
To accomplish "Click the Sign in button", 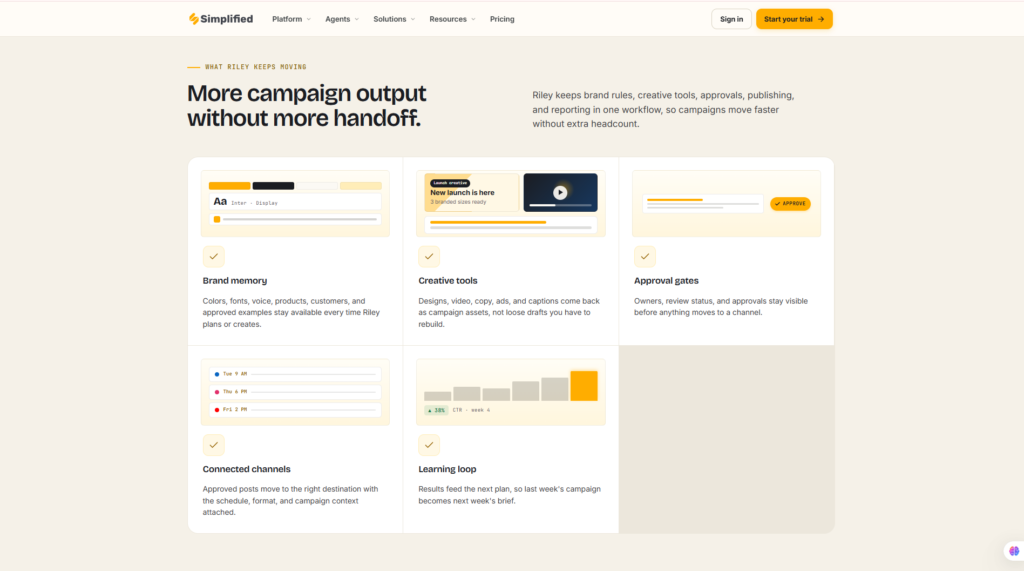I will pyautogui.click(x=731, y=19).
